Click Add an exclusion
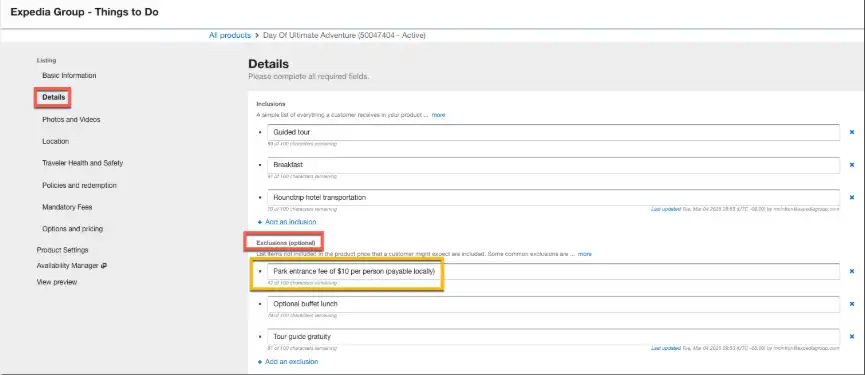Viewport: 865px width, 375px height. [x=288, y=362]
